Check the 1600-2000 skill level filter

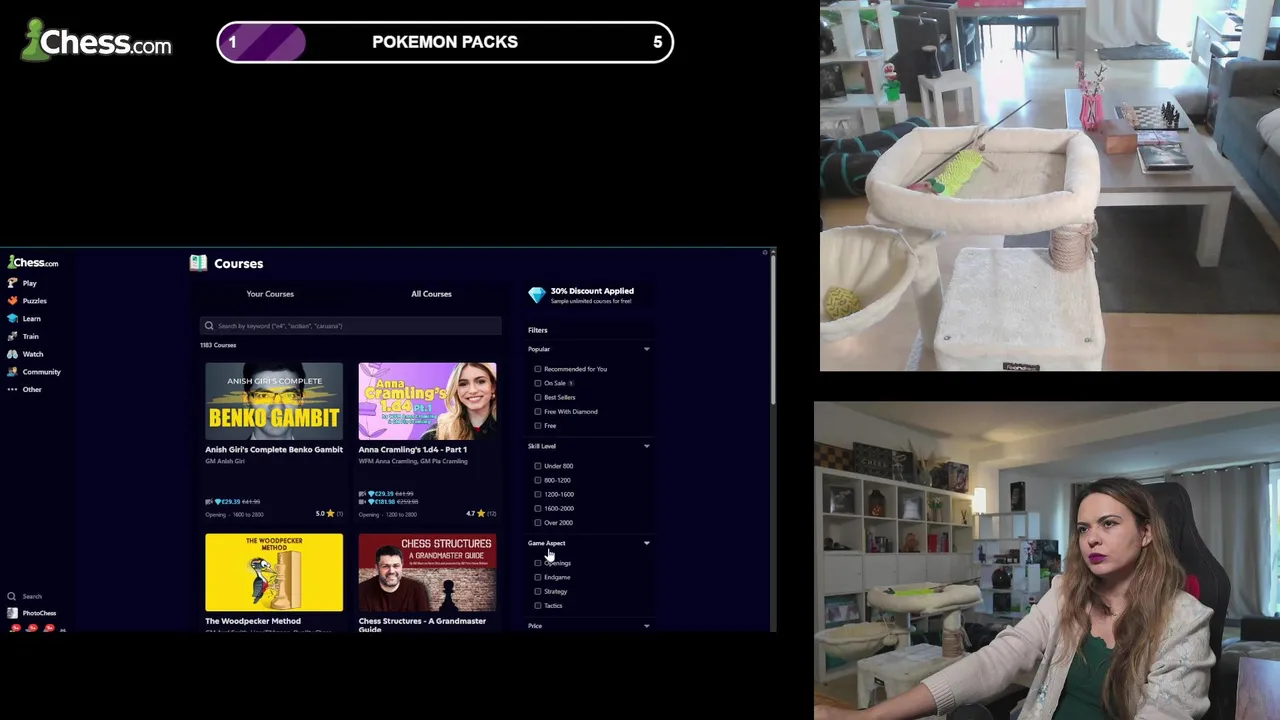(538, 508)
